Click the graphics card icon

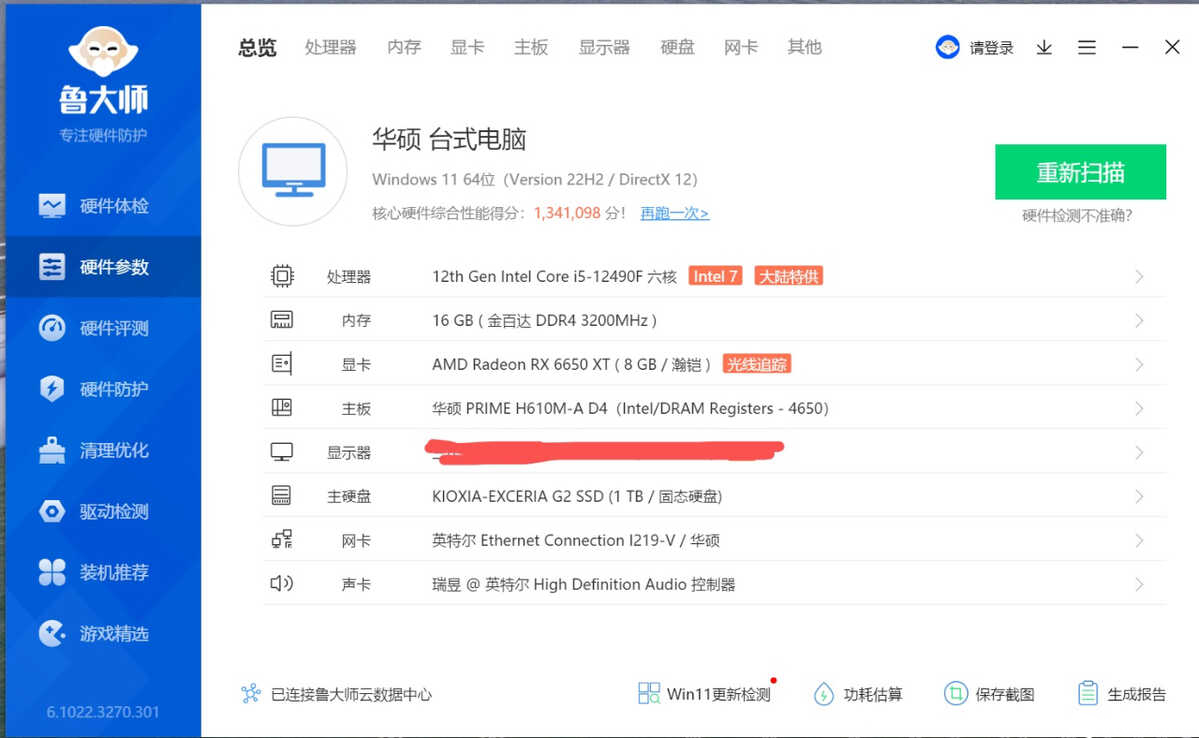[x=281, y=364]
